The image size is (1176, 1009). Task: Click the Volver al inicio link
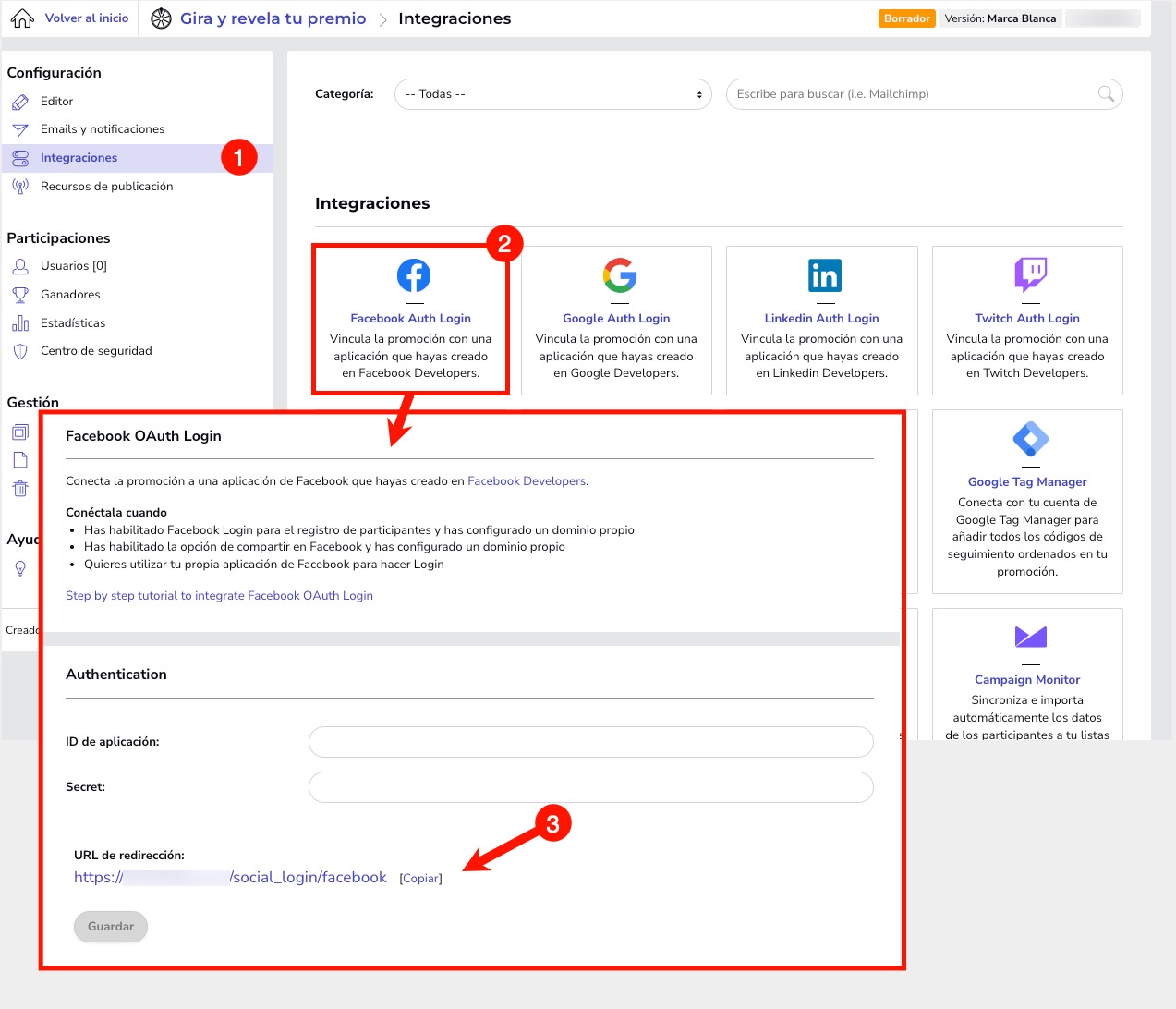coord(87,18)
